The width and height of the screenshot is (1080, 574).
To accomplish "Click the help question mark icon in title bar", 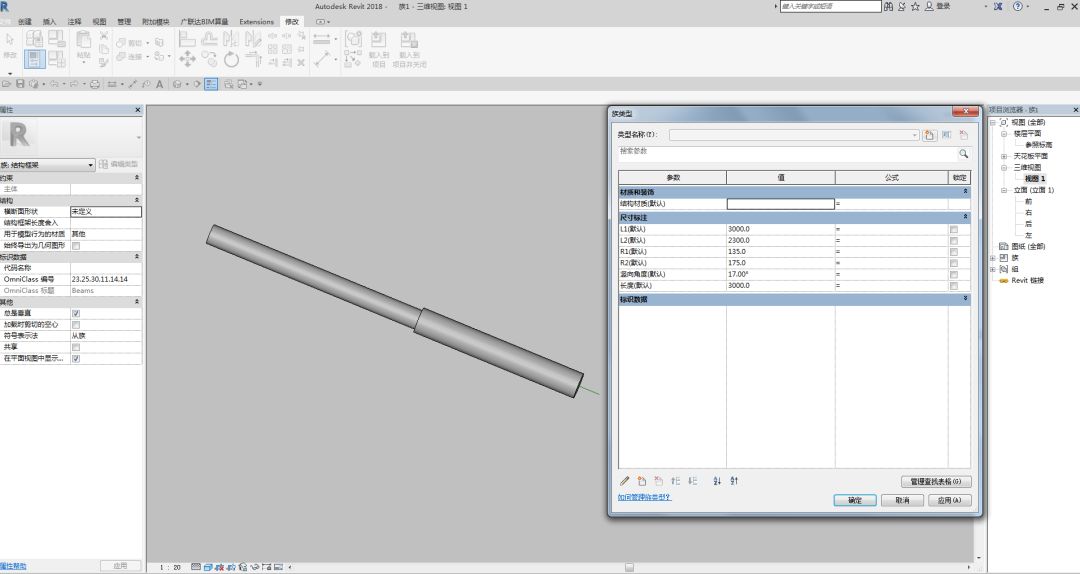I will [1019, 6].
